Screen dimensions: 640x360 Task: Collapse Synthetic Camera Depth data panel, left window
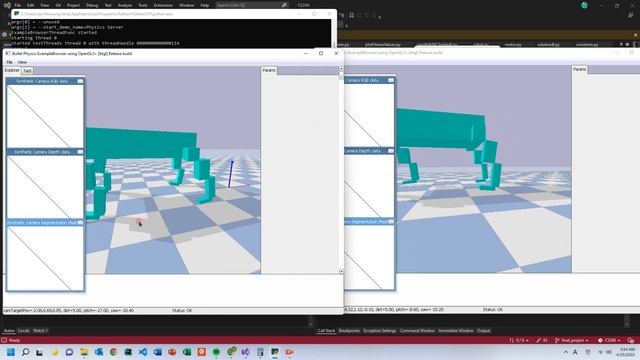pos(80,152)
